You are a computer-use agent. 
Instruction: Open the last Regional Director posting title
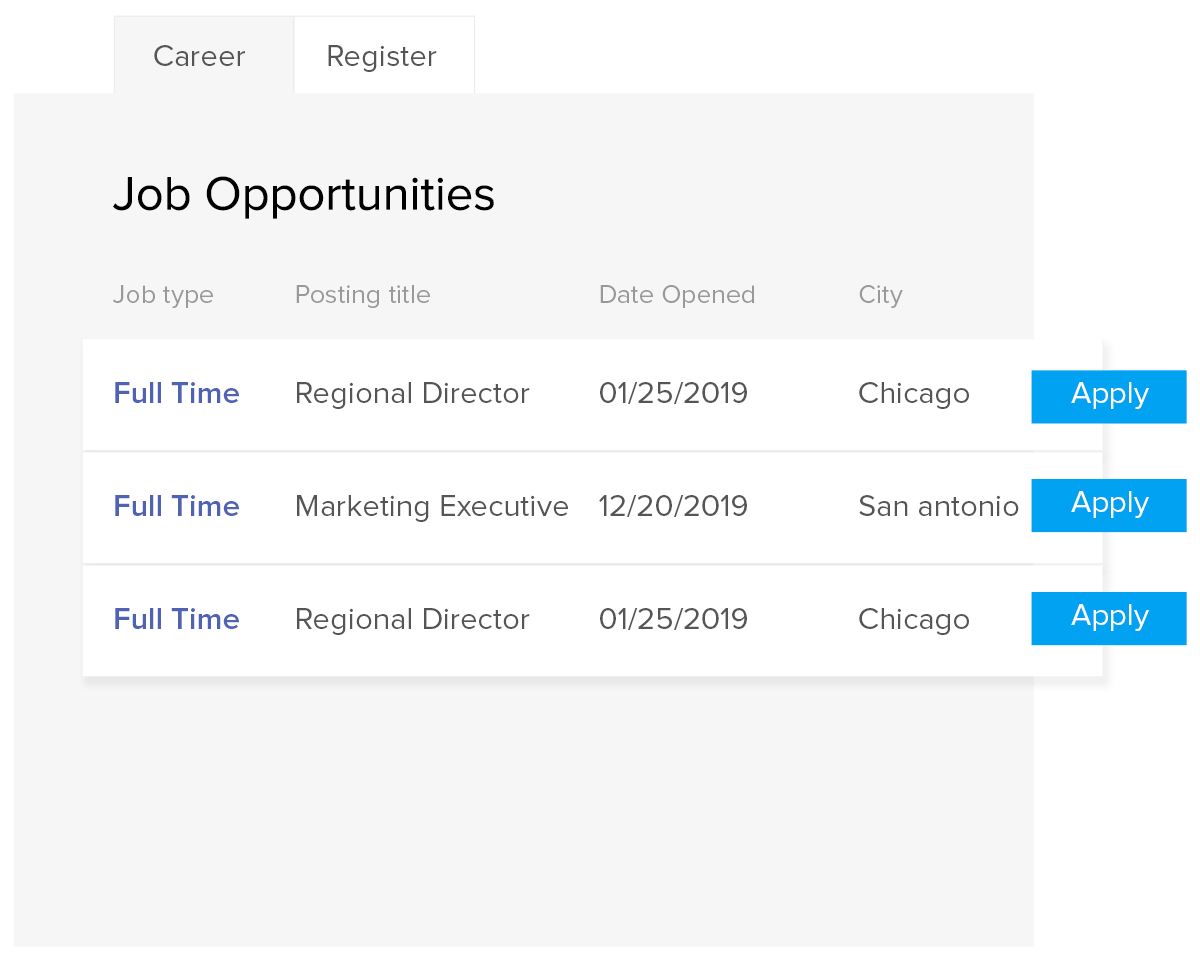[x=412, y=620]
